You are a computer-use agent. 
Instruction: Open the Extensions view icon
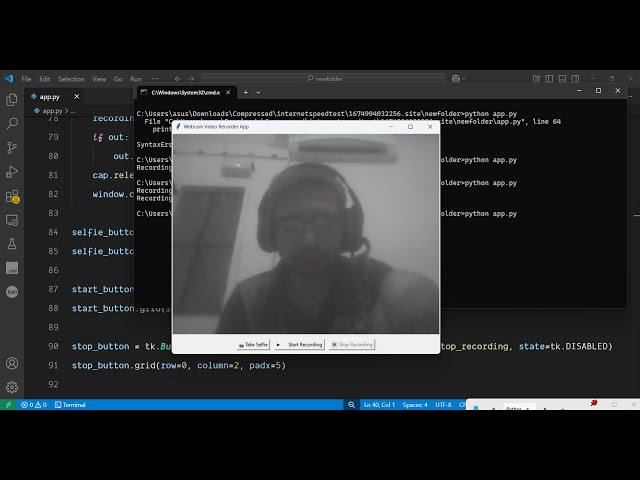pyautogui.click(x=12, y=196)
